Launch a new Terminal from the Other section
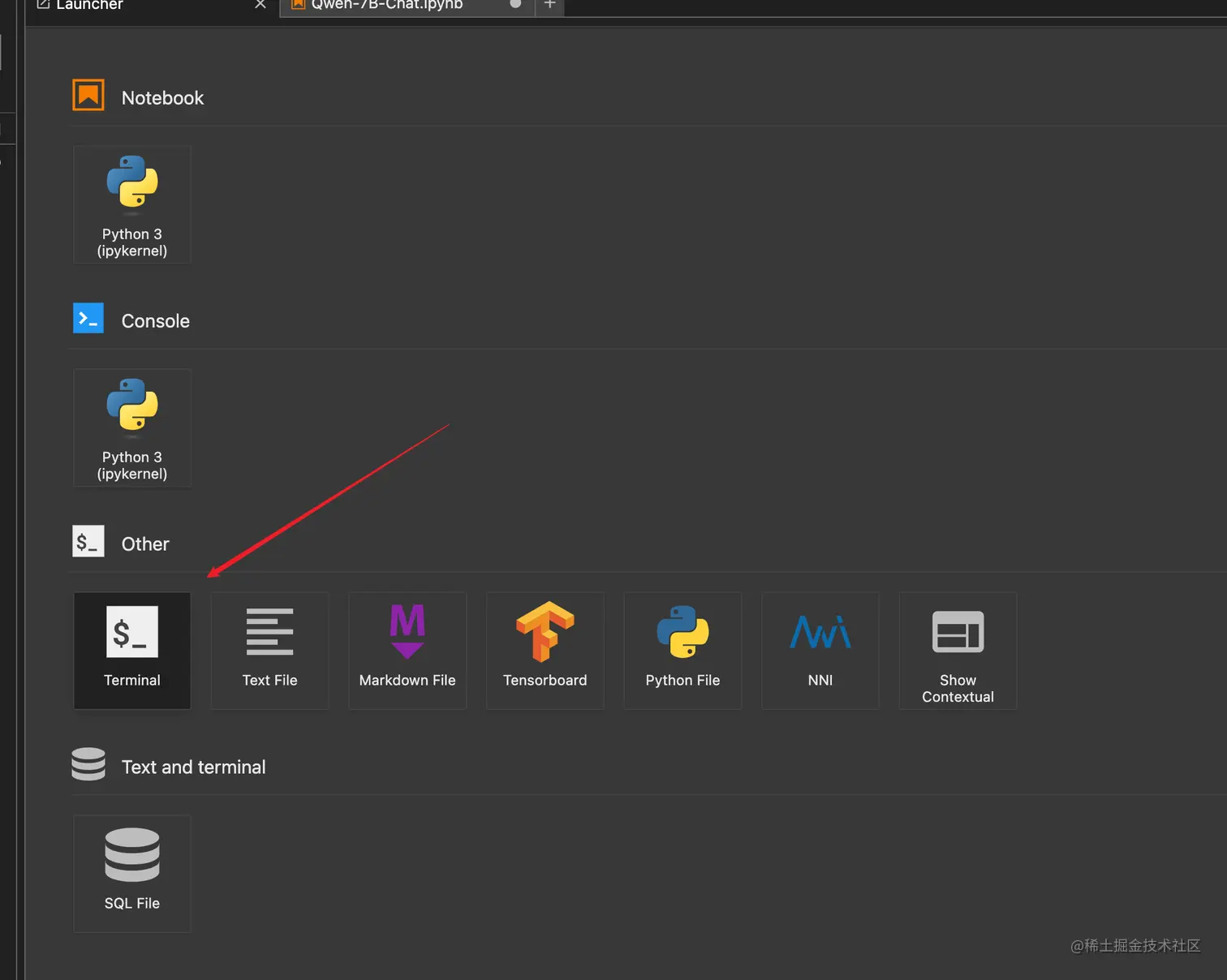 click(x=132, y=650)
